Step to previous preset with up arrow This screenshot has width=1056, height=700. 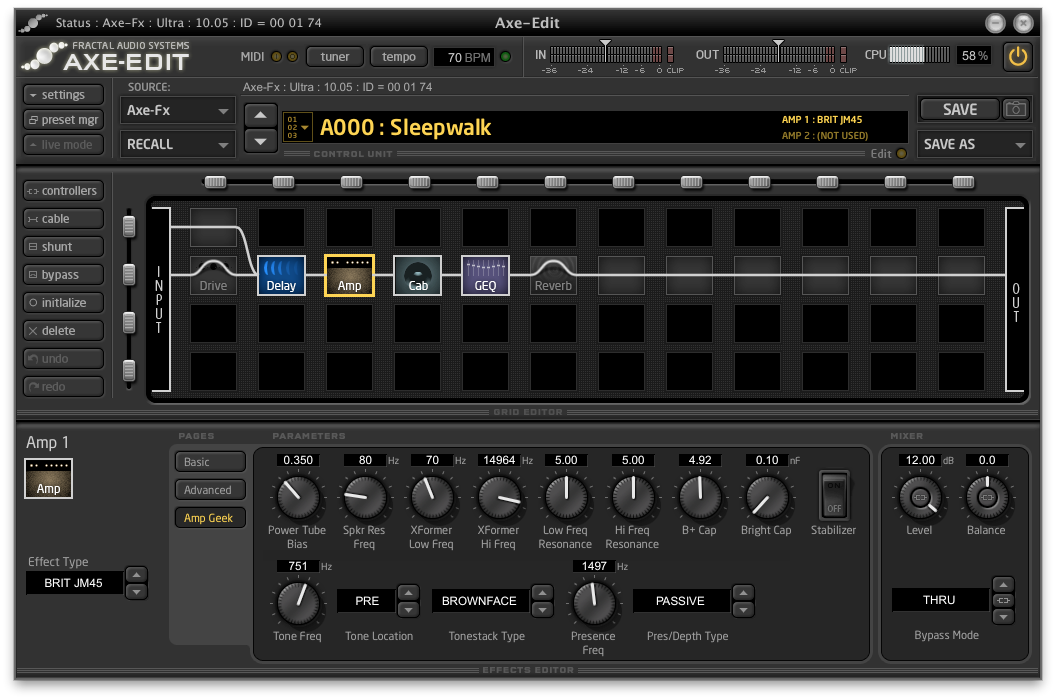coord(261,116)
